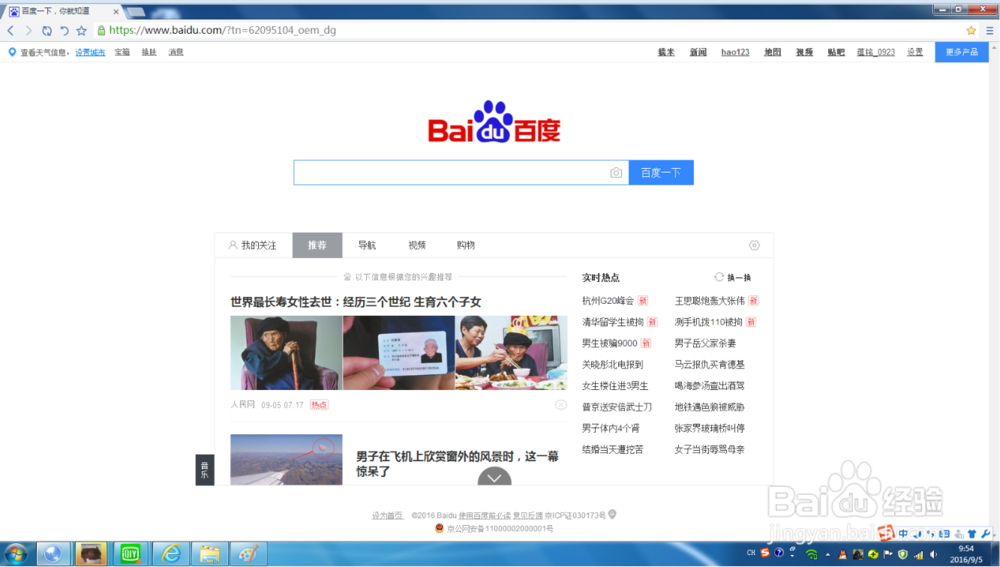Open the 消息 messages link
Screen dimensions: 1000x567
tap(175, 52)
